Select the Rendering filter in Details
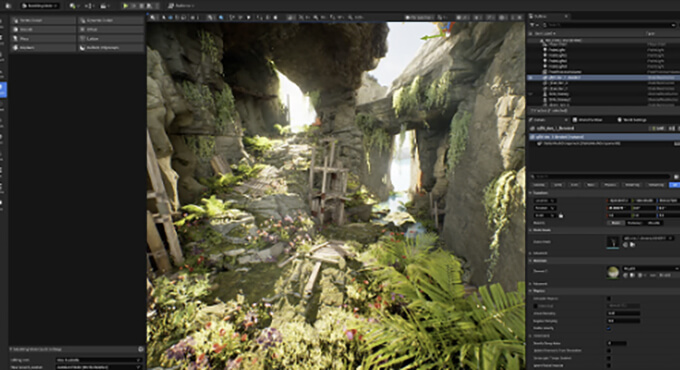The image size is (680, 370). [x=632, y=185]
